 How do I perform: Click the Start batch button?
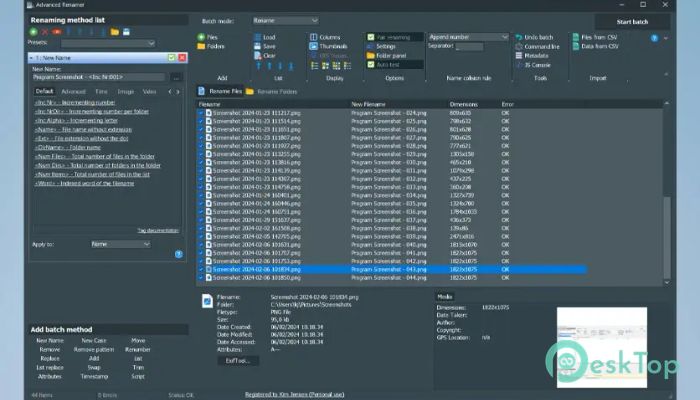pos(632,21)
